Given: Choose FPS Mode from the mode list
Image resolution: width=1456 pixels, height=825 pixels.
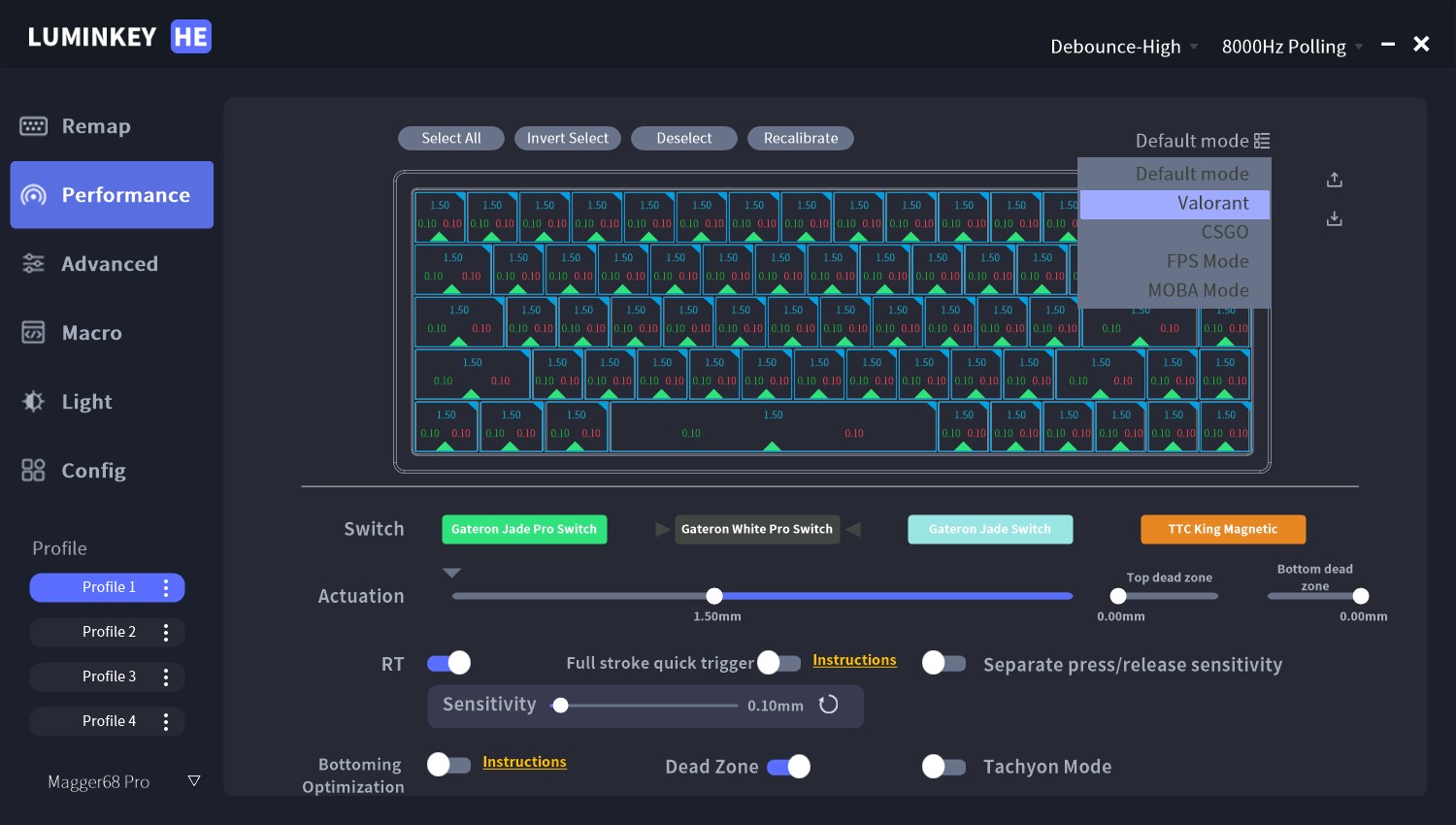Looking at the screenshot, I should coord(1175,261).
